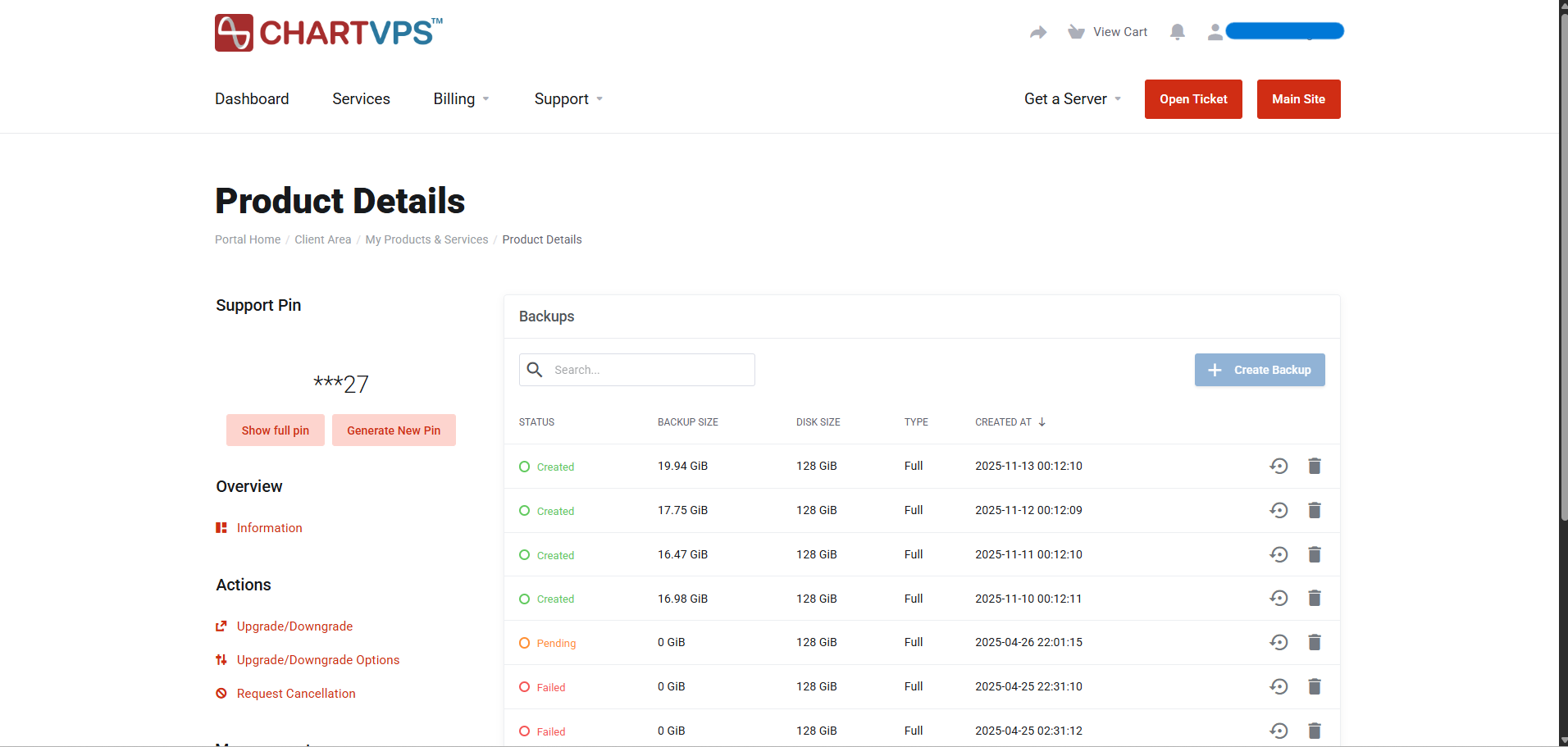Image resolution: width=1568 pixels, height=747 pixels.
Task: Open the Services menu item
Action: point(361,99)
